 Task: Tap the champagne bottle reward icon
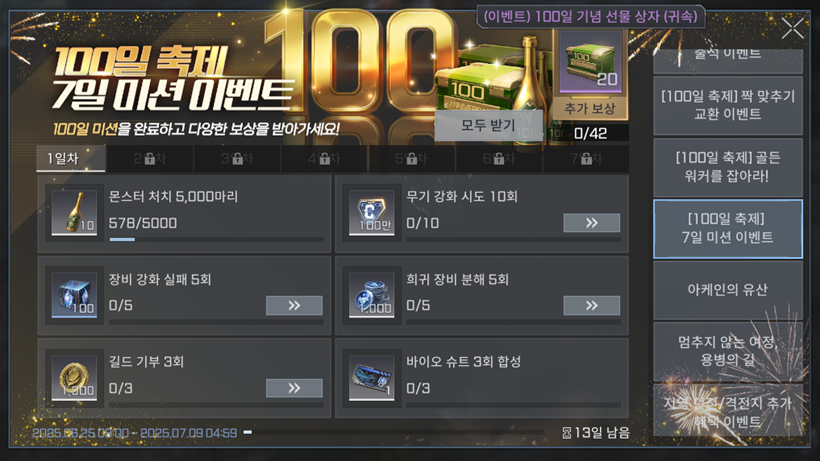coord(74,212)
